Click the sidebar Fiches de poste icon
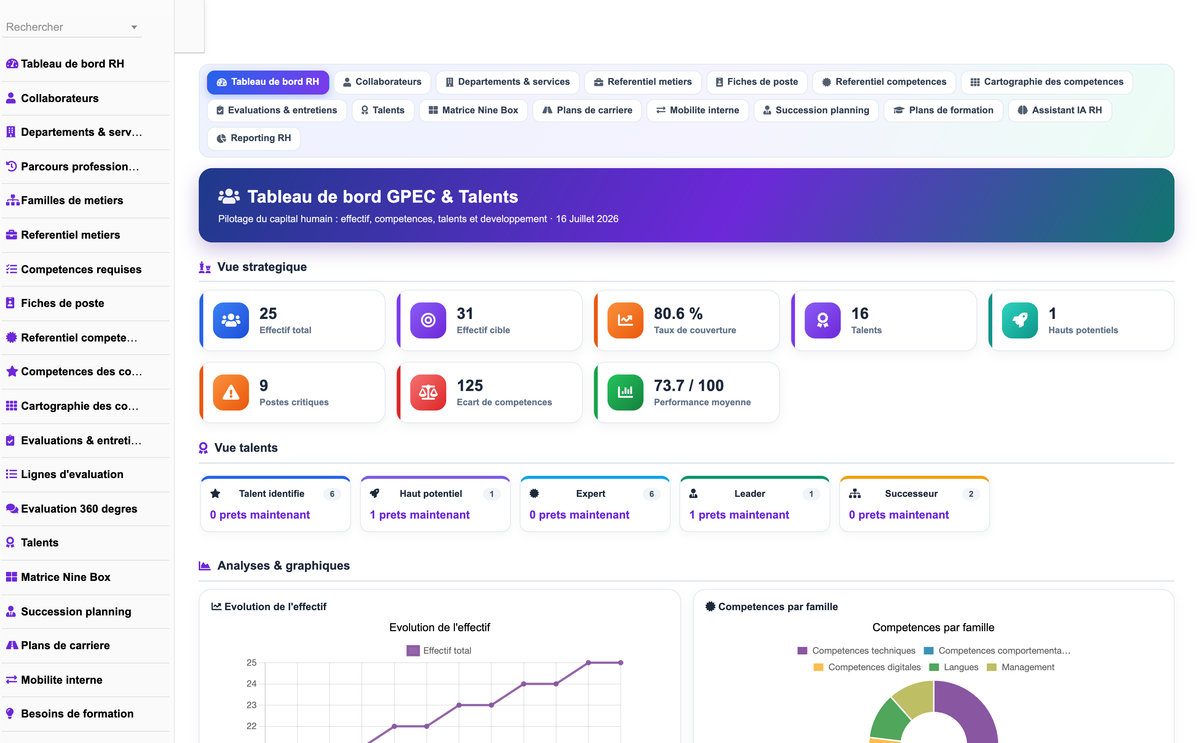 click(x=12, y=303)
